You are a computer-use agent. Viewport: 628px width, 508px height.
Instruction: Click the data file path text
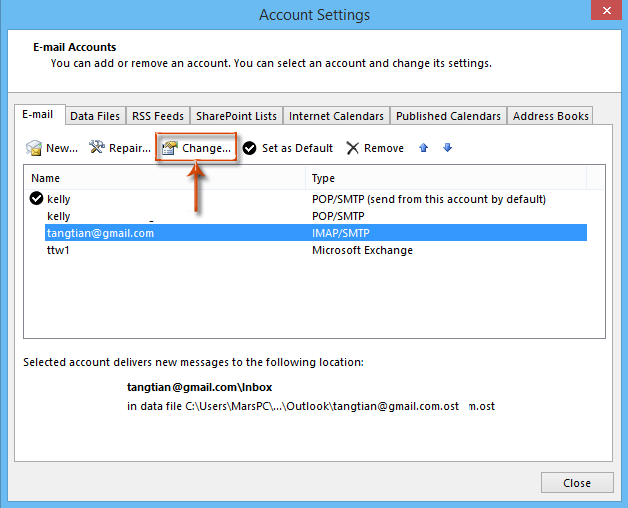[311, 406]
